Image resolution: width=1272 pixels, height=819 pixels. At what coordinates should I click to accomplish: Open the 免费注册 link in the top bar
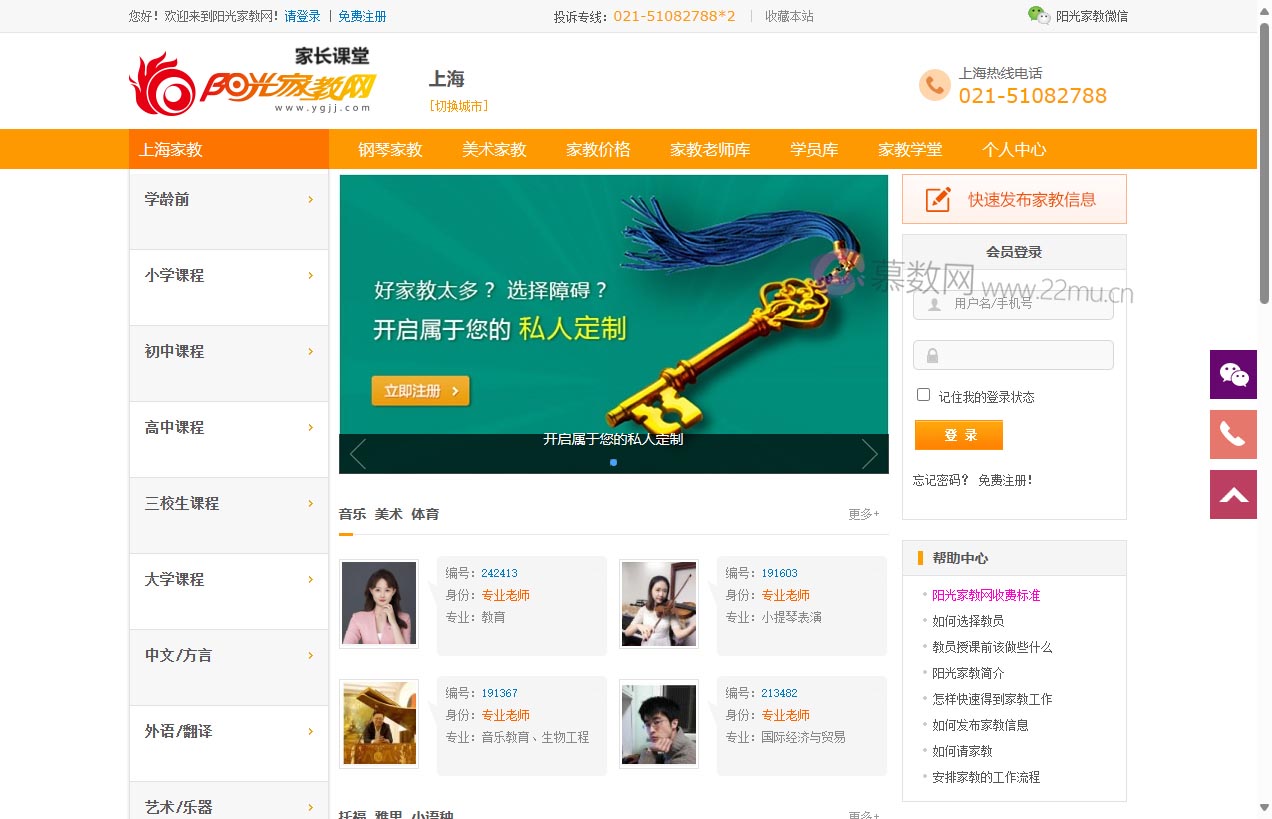(x=362, y=16)
